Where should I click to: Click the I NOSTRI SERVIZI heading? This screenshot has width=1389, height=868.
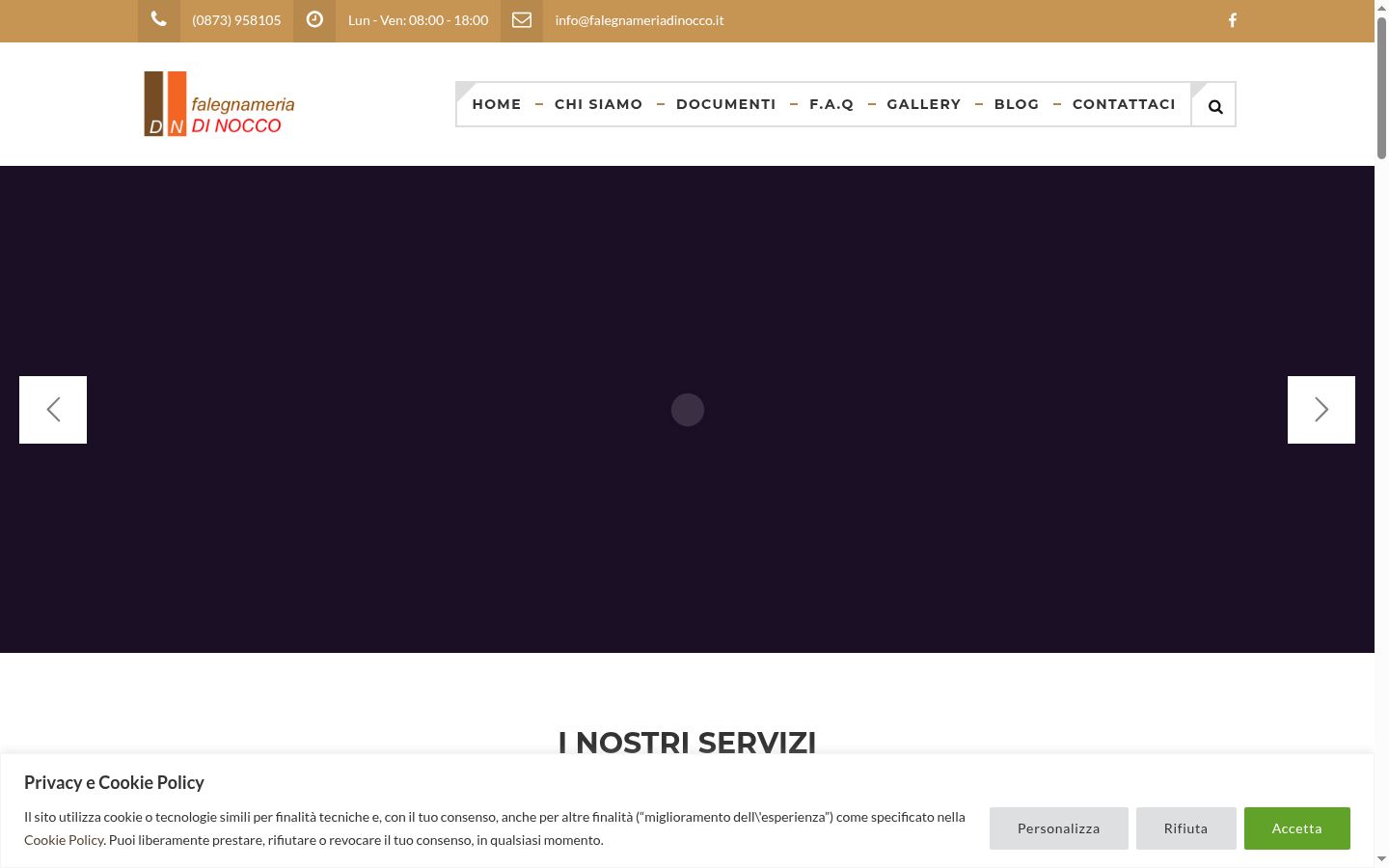688,742
